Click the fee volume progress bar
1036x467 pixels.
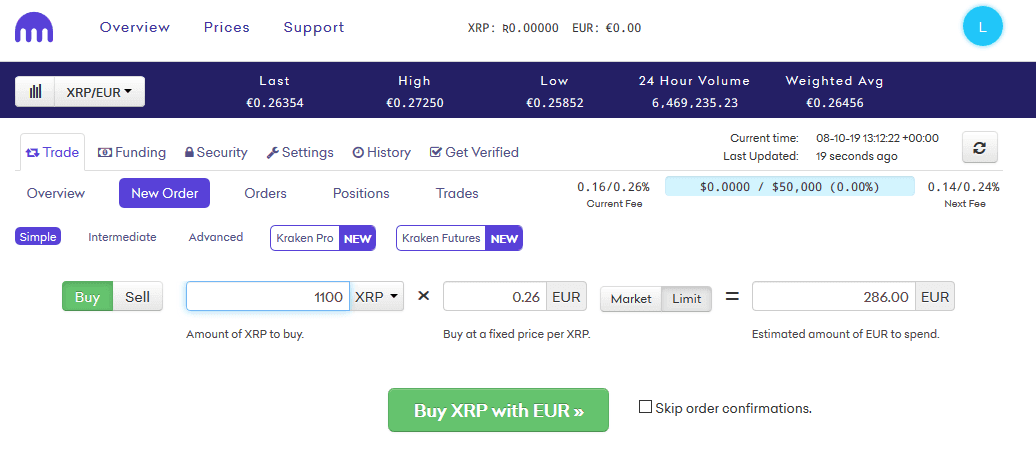(x=789, y=186)
